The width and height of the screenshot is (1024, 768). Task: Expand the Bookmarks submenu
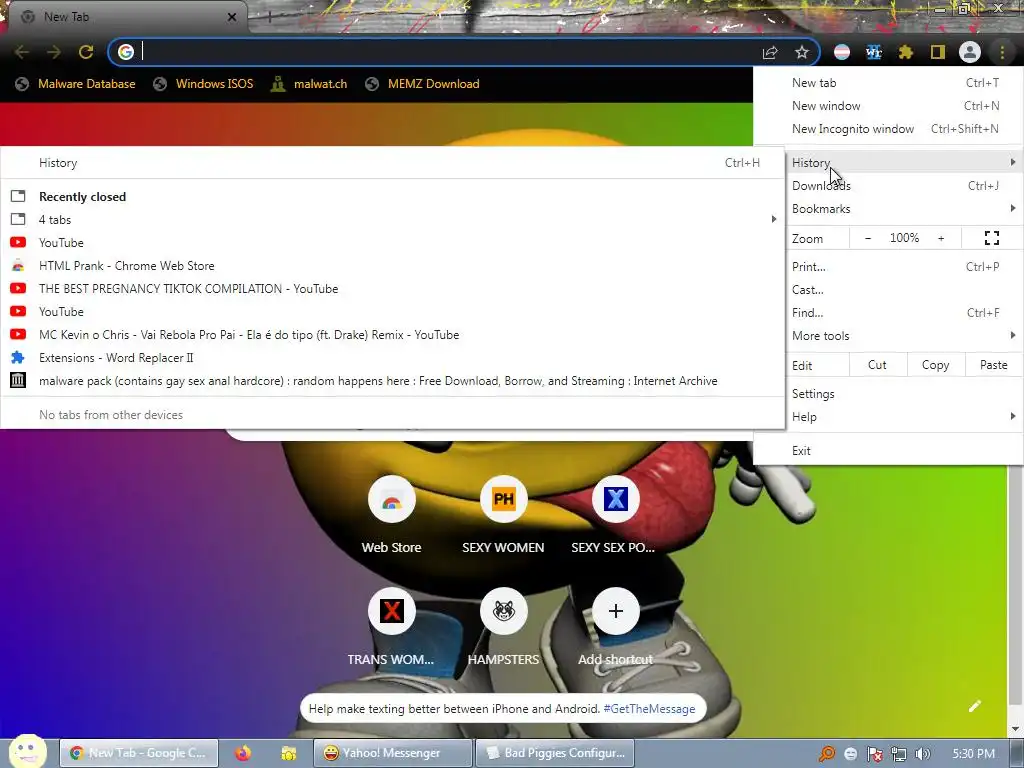(x=889, y=209)
